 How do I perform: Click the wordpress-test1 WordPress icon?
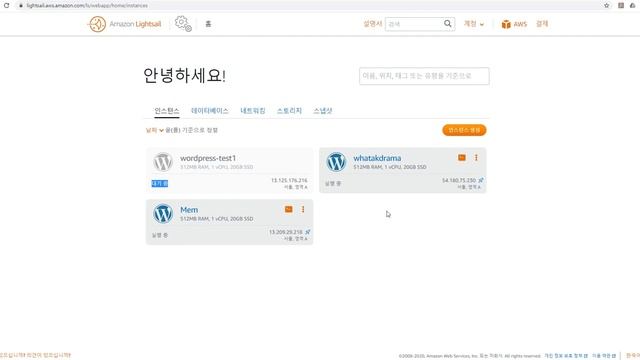163,162
